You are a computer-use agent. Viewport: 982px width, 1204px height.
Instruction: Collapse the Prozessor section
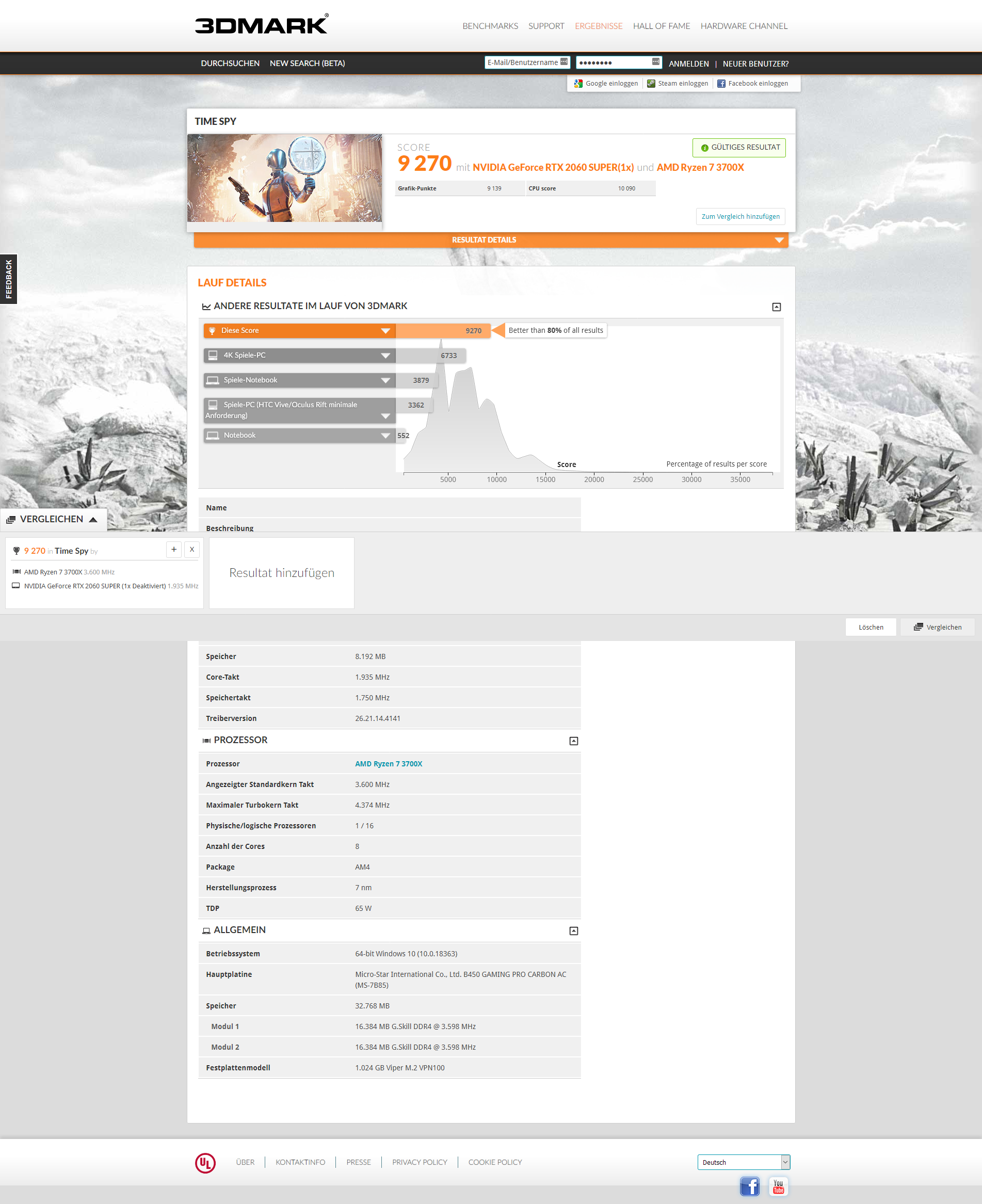click(574, 741)
